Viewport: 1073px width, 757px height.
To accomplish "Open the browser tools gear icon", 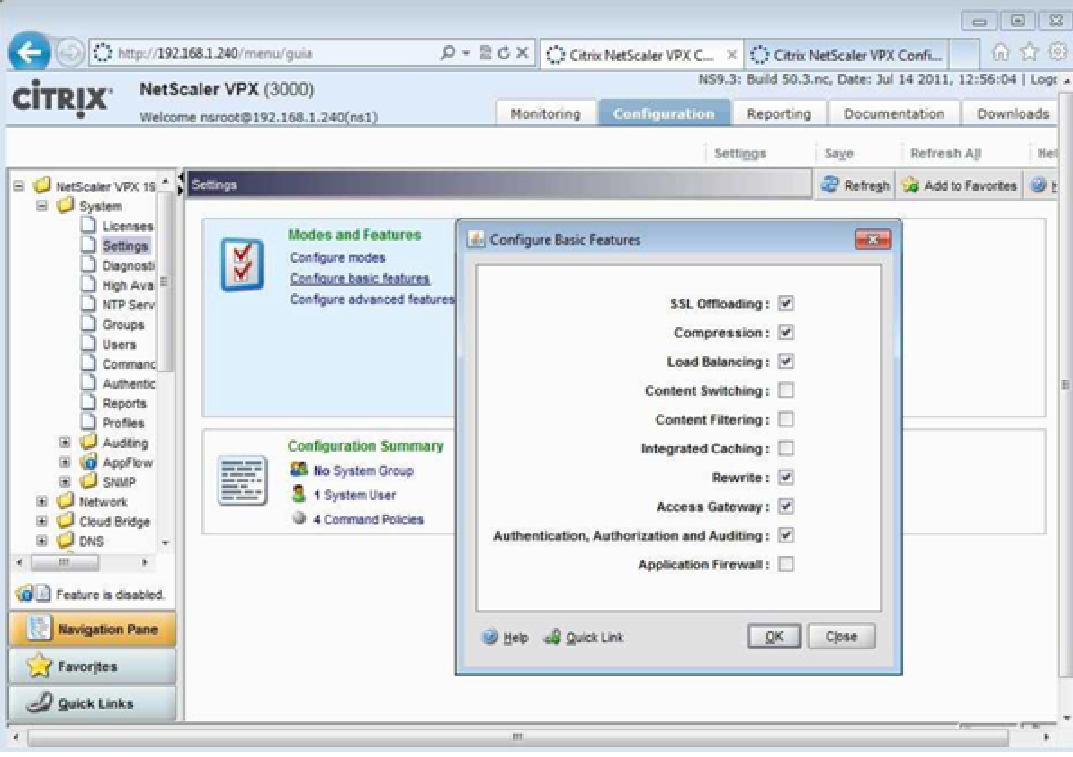I will coord(1057,52).
